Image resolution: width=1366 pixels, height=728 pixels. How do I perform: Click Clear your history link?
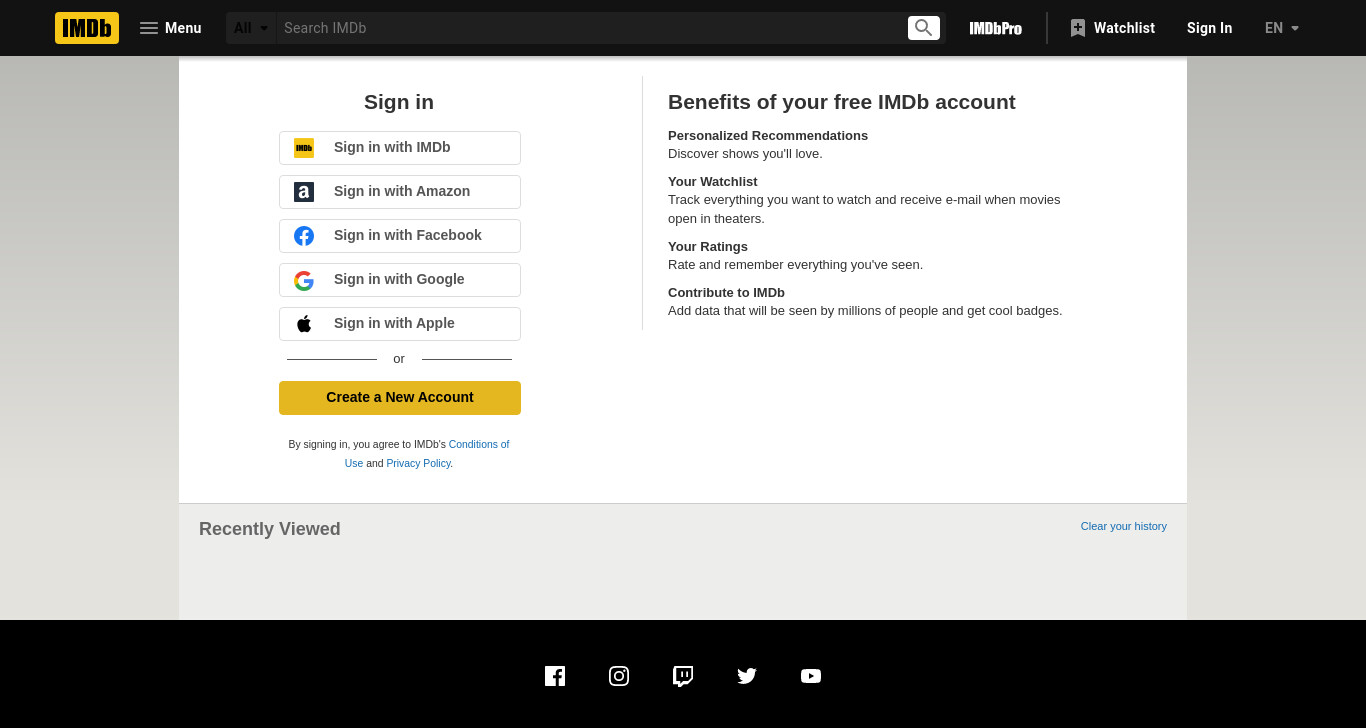point(1123,526)
